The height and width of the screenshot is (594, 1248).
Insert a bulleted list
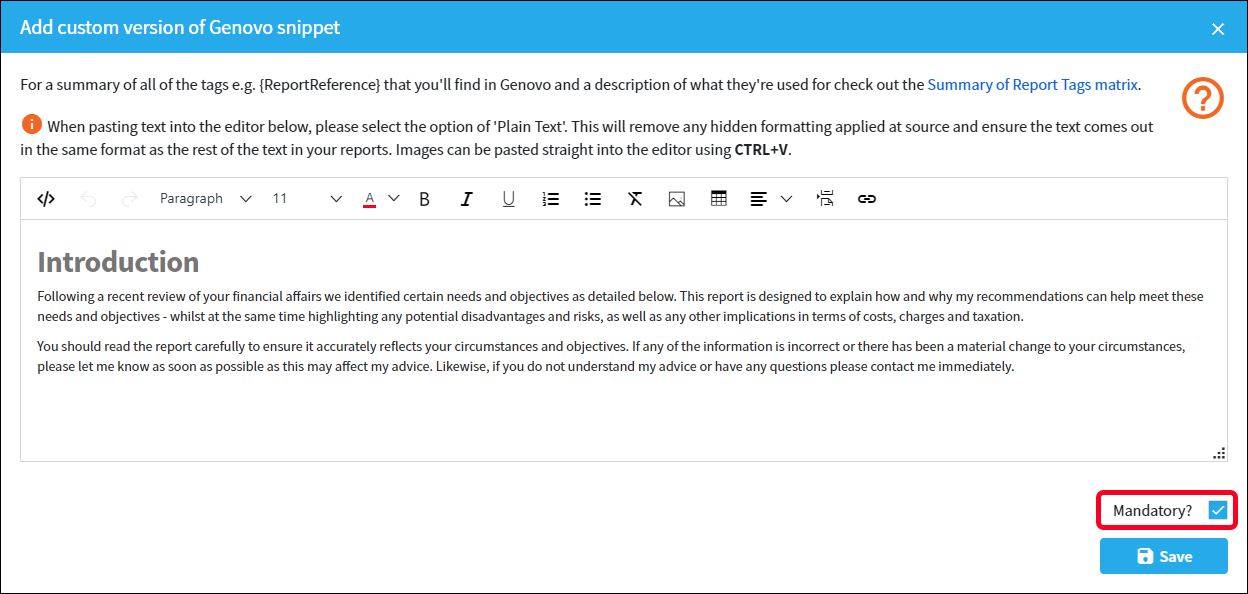point(592,199)
